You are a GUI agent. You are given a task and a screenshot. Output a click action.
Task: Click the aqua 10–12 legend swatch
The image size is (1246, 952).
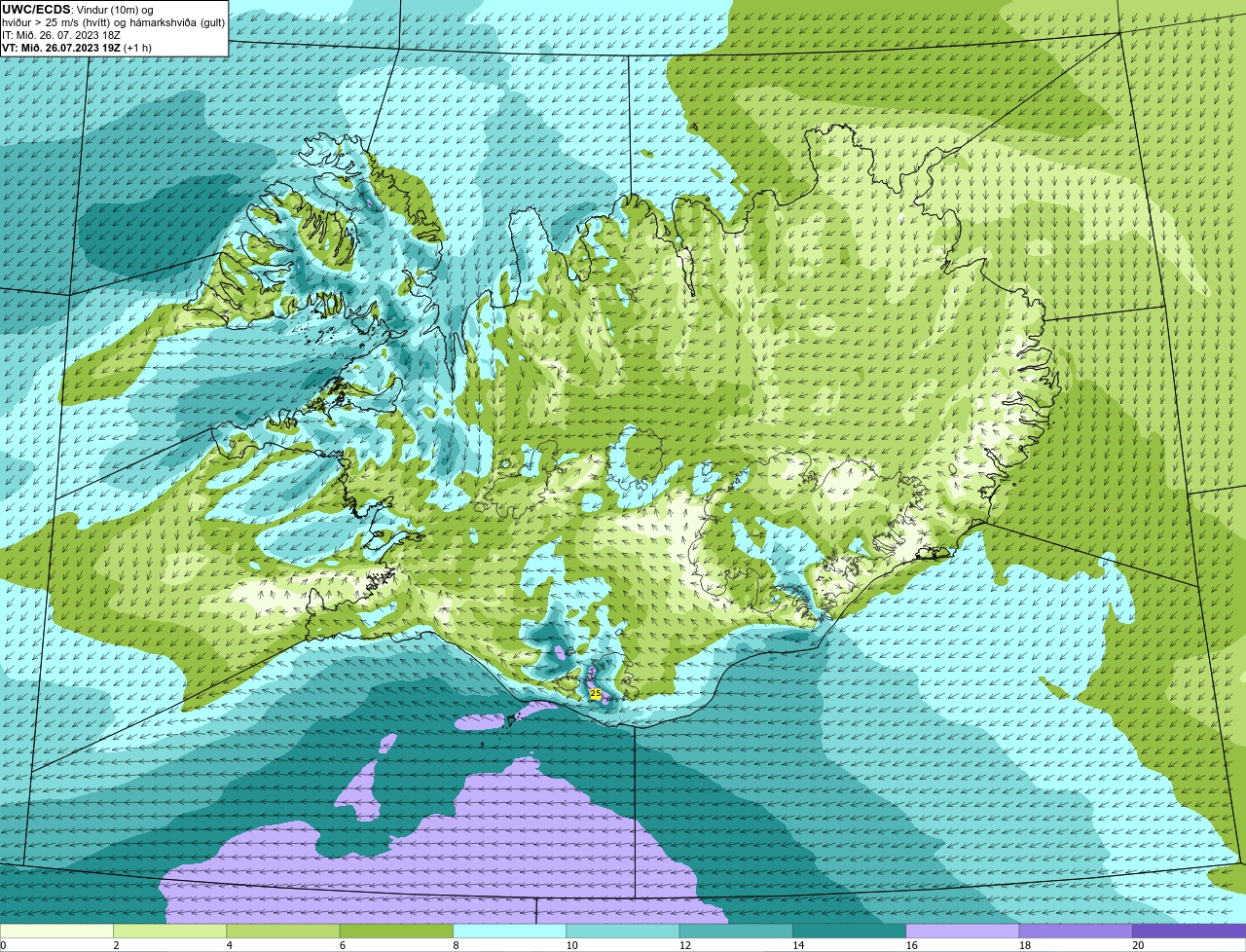coord(622,931)
